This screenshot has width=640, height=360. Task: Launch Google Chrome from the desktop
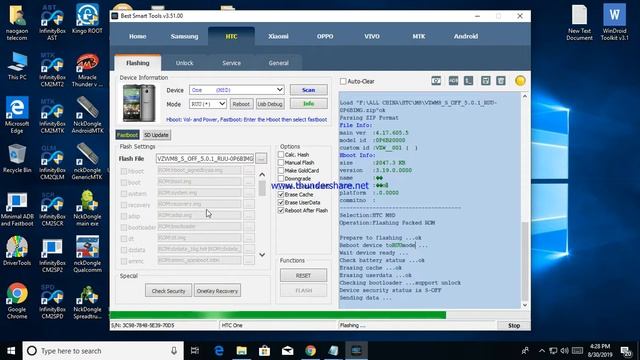(17, 301)
